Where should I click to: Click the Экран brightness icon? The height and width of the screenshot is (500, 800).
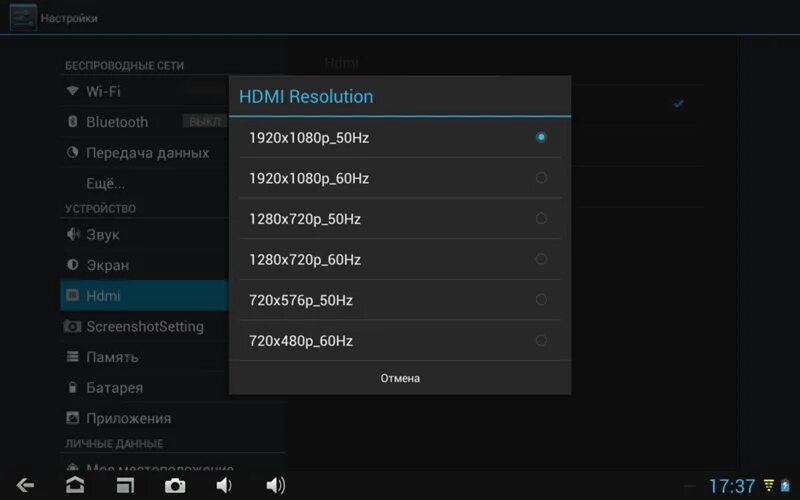[72, 264]
